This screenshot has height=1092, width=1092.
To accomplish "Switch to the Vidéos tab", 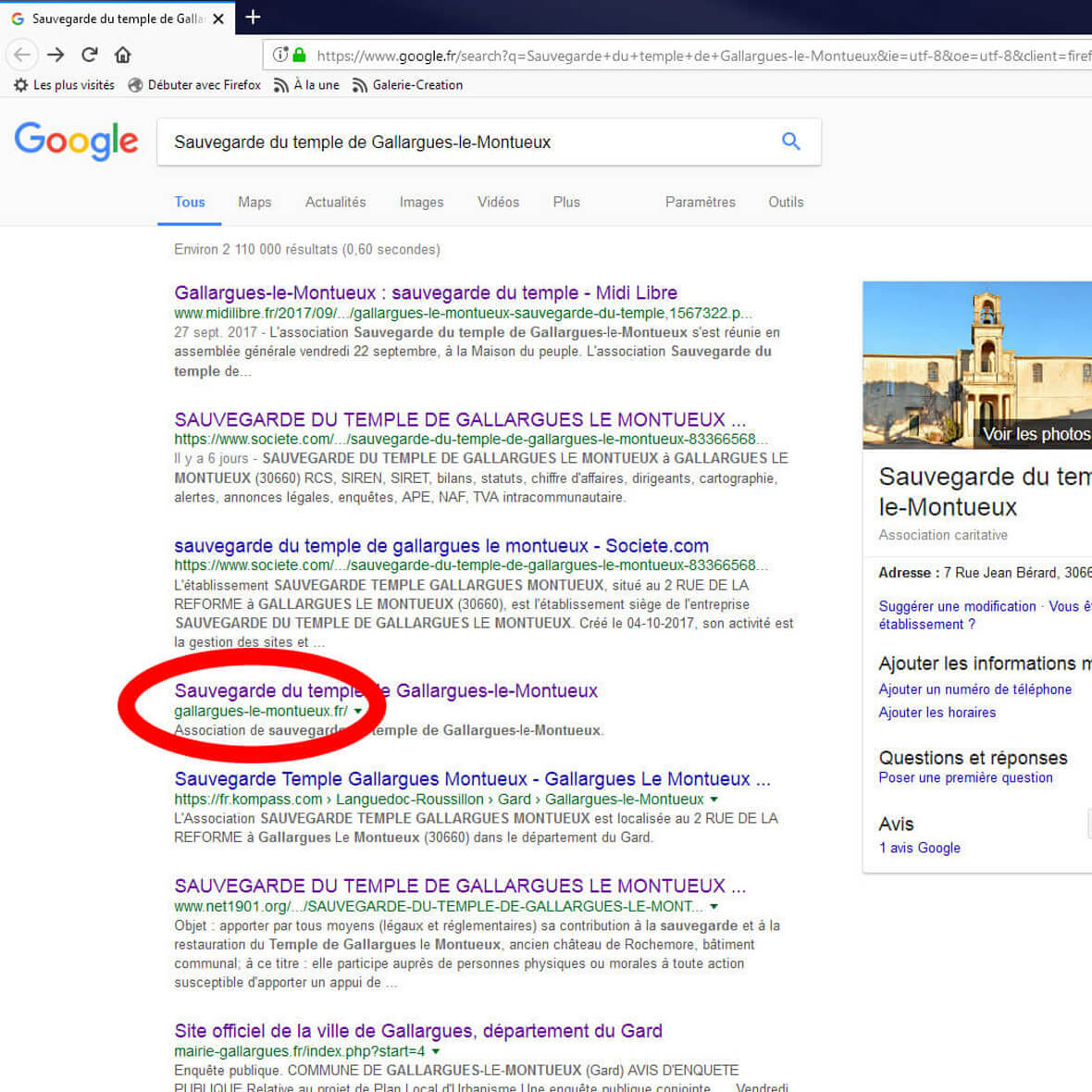I will click(498, 202).
